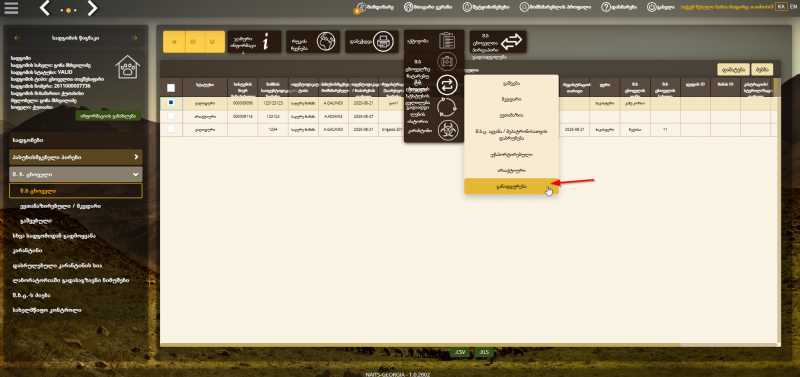
Task: Select the biohazard quarantine icon in submenu
Action: 447,130
